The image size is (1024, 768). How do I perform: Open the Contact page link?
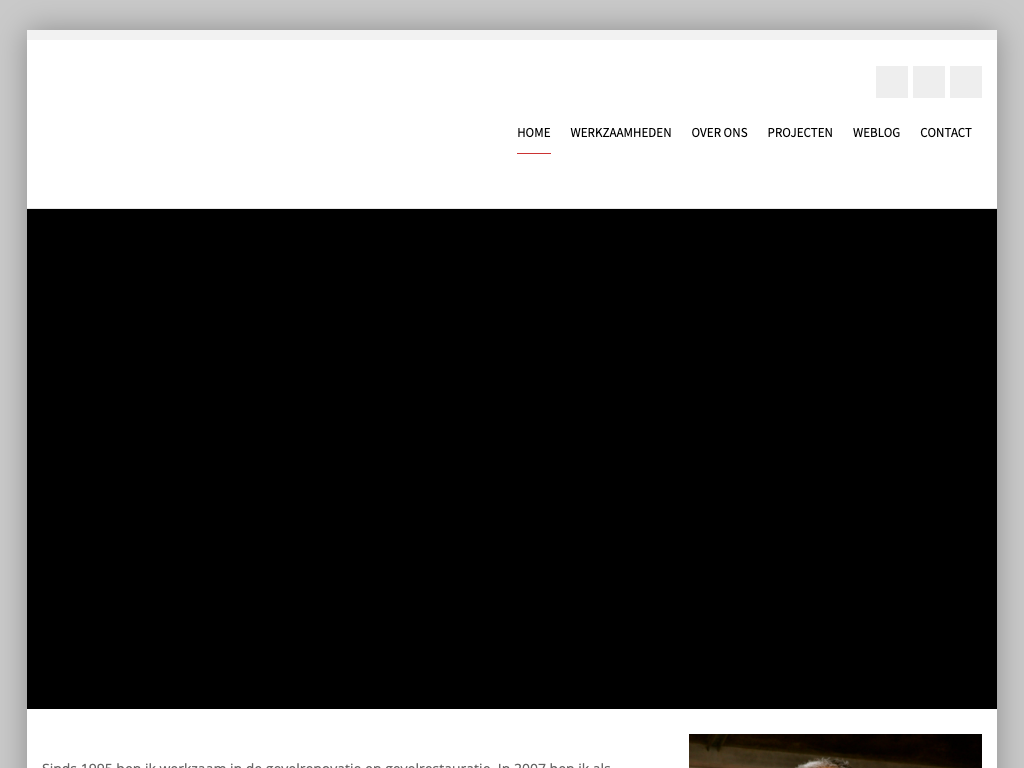coord(945,133)
